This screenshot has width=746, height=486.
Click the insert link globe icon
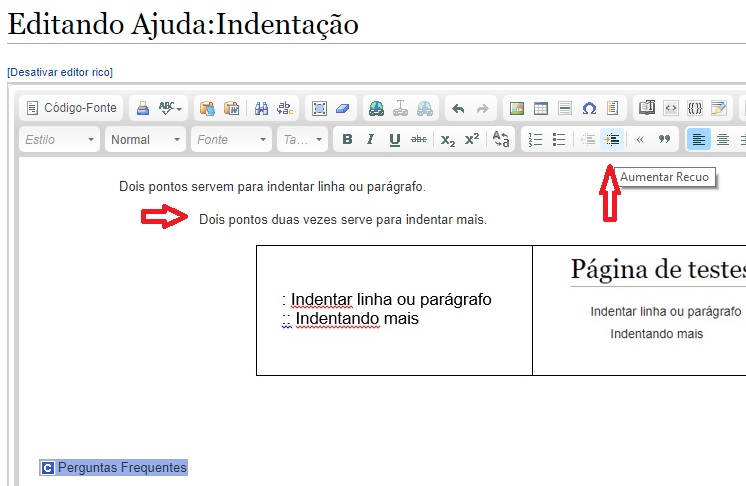tap(376, 108)
